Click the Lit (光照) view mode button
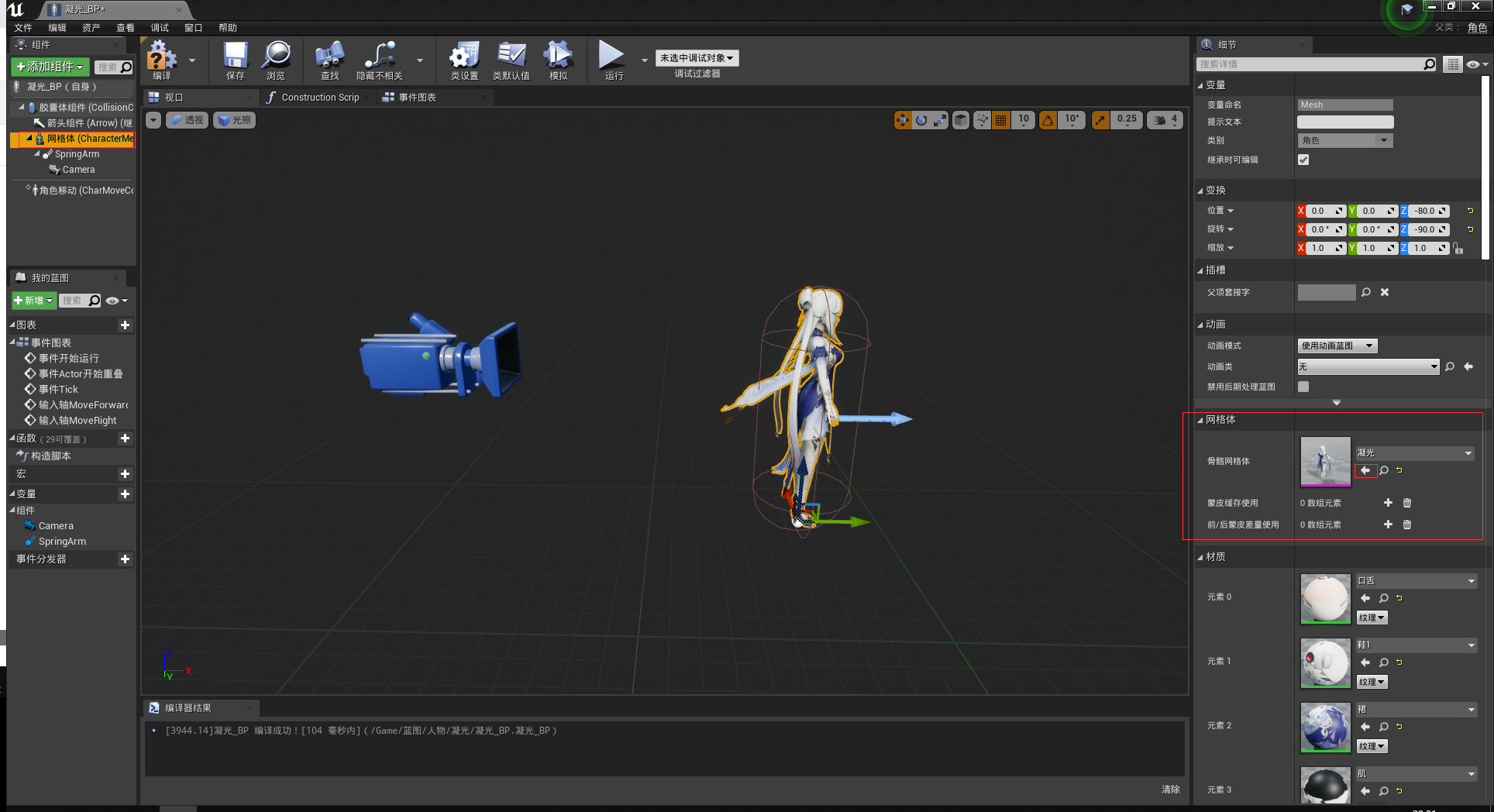The width and height of the screenshot is (1494, 812). coord(235,120)
